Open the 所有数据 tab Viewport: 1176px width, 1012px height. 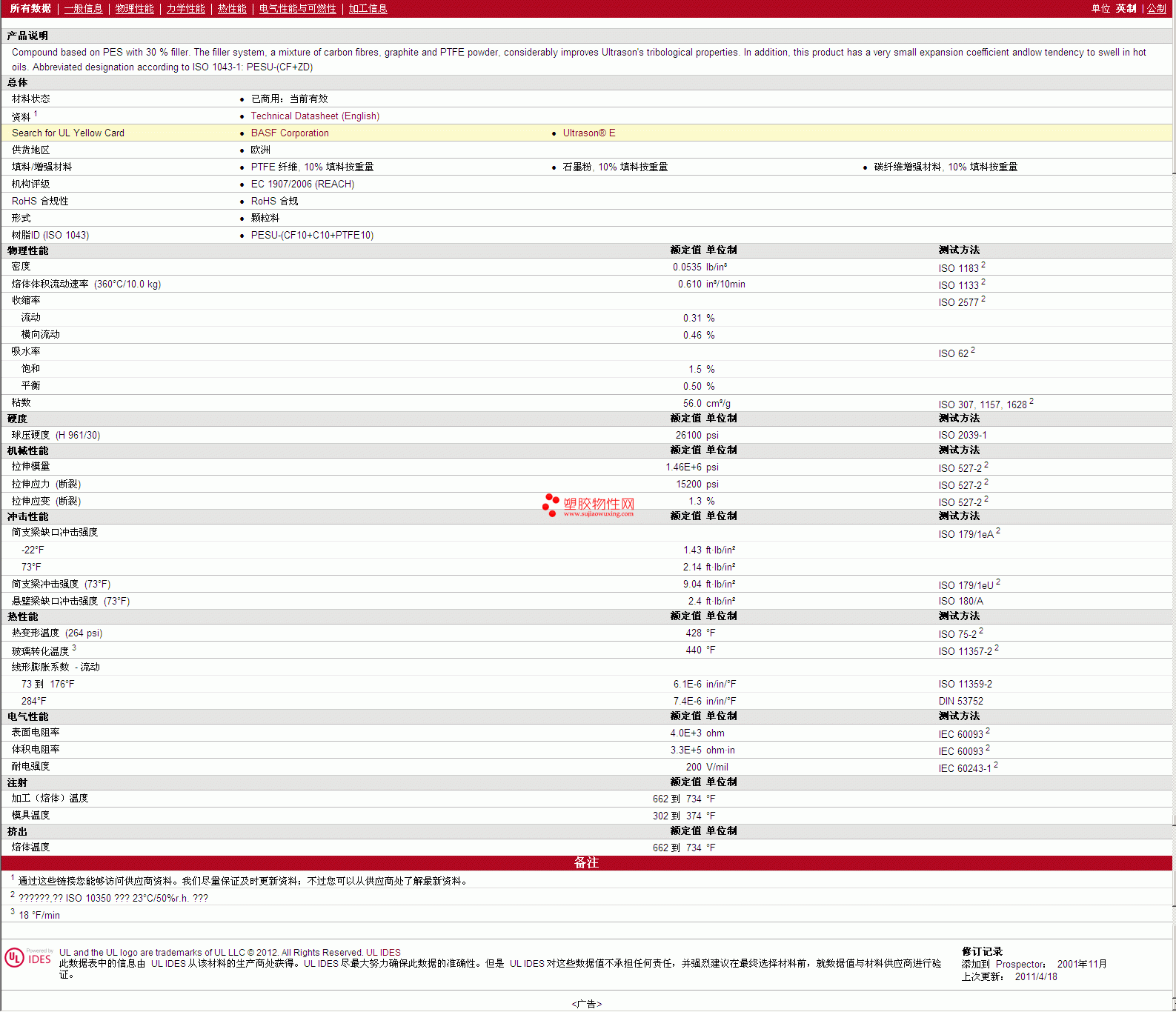coord(30,9)
